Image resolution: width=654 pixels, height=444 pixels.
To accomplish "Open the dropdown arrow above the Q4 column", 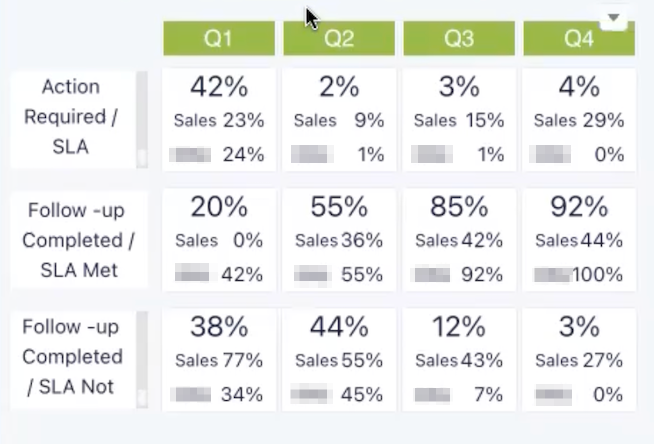I will tap(612, 17).
